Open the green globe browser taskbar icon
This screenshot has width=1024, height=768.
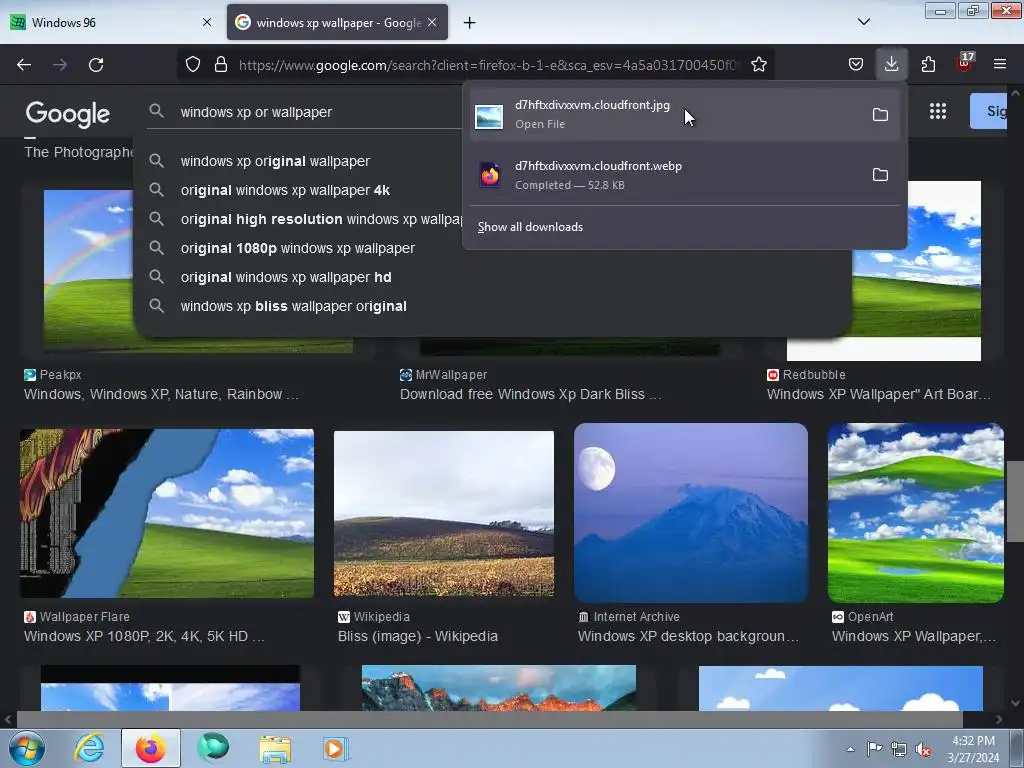point(214,747)
